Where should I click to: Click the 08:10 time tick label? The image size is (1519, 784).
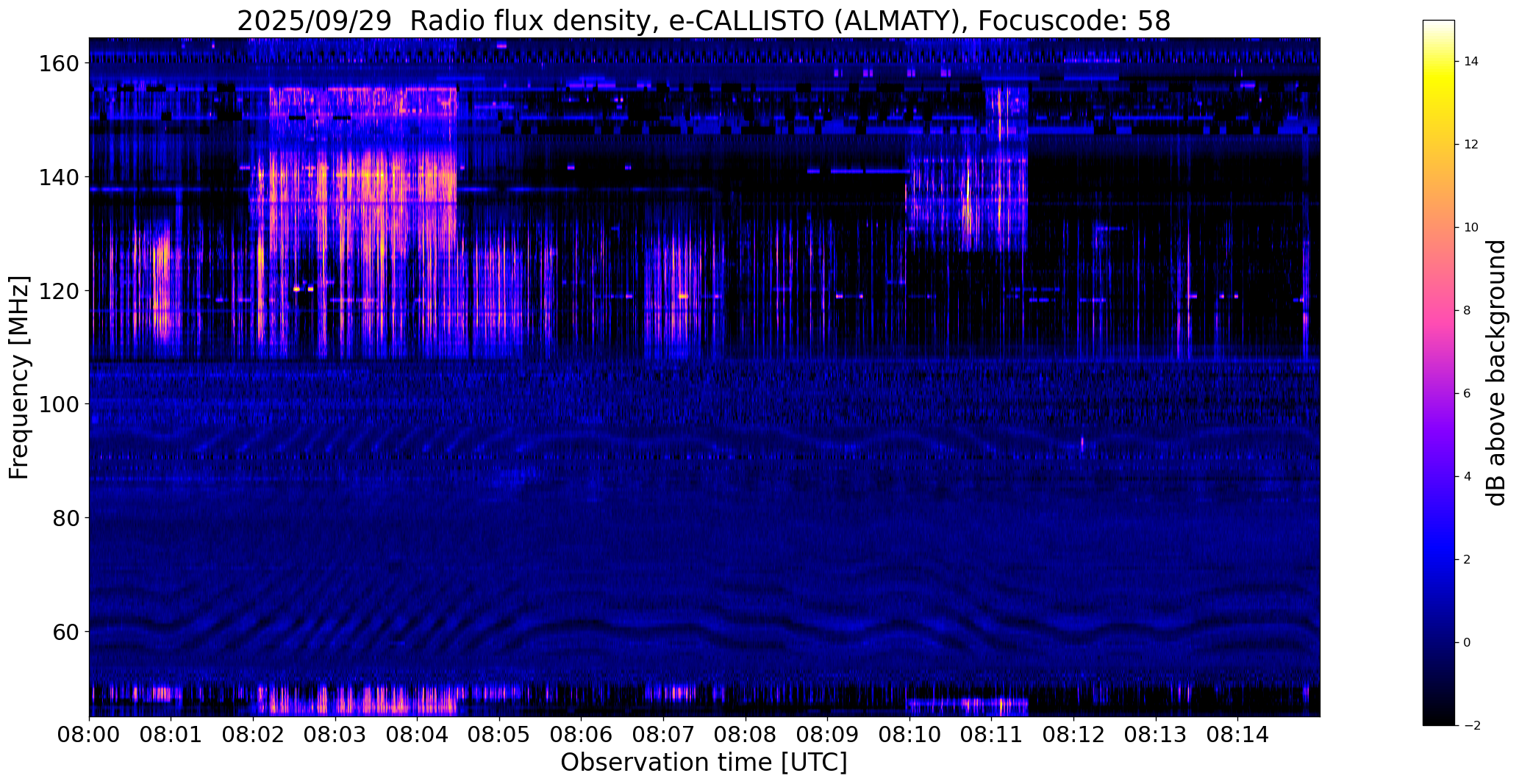(x=909, y=734)
